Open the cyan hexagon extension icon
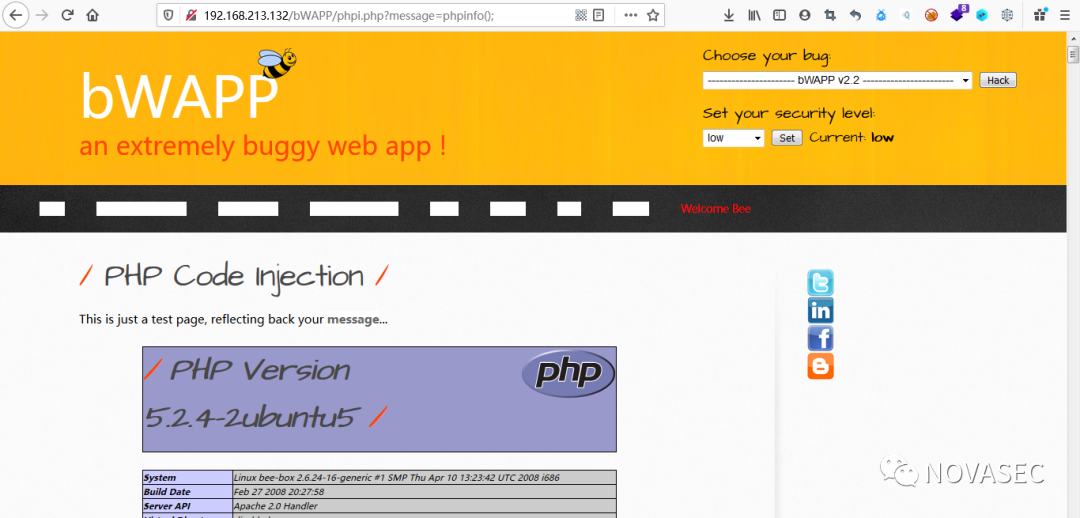 pos(982,15)
